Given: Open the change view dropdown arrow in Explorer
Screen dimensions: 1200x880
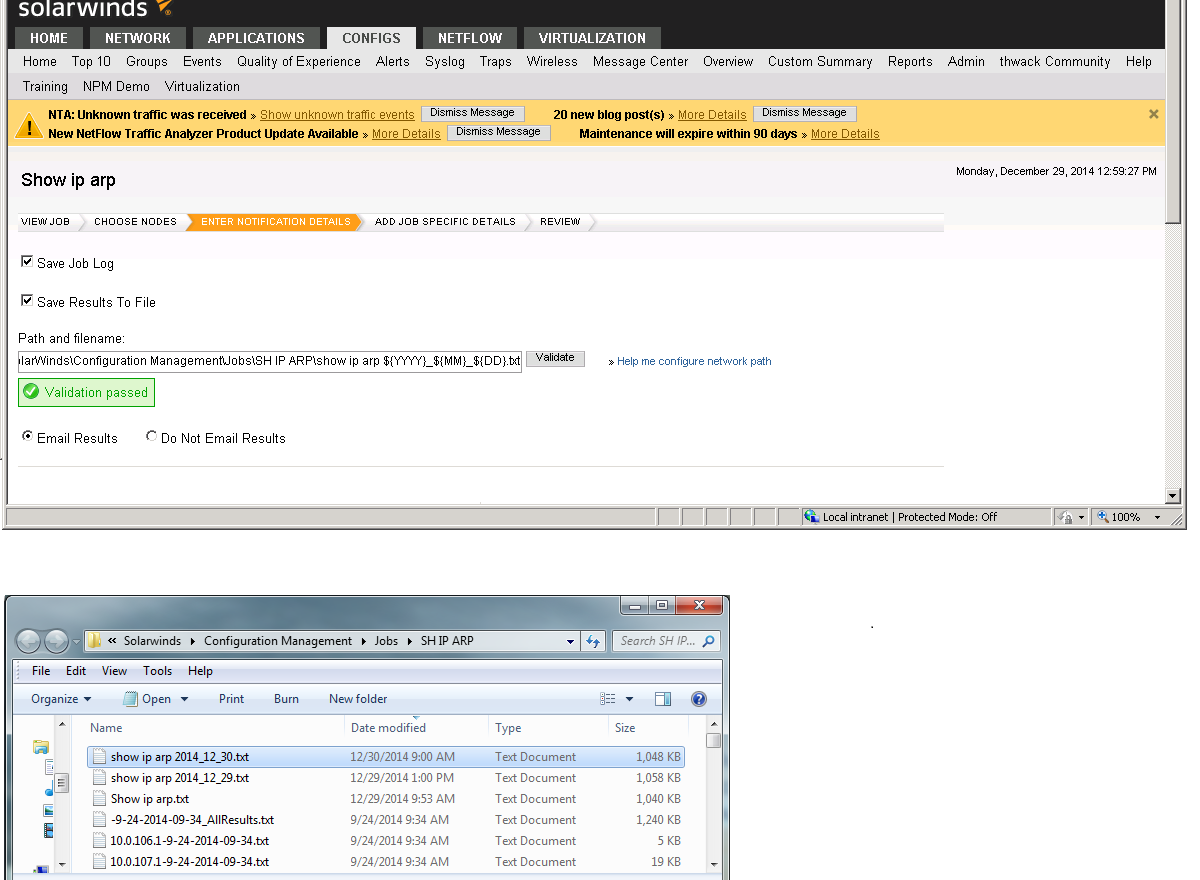Looking at the screenshot, I should [629, 699].
